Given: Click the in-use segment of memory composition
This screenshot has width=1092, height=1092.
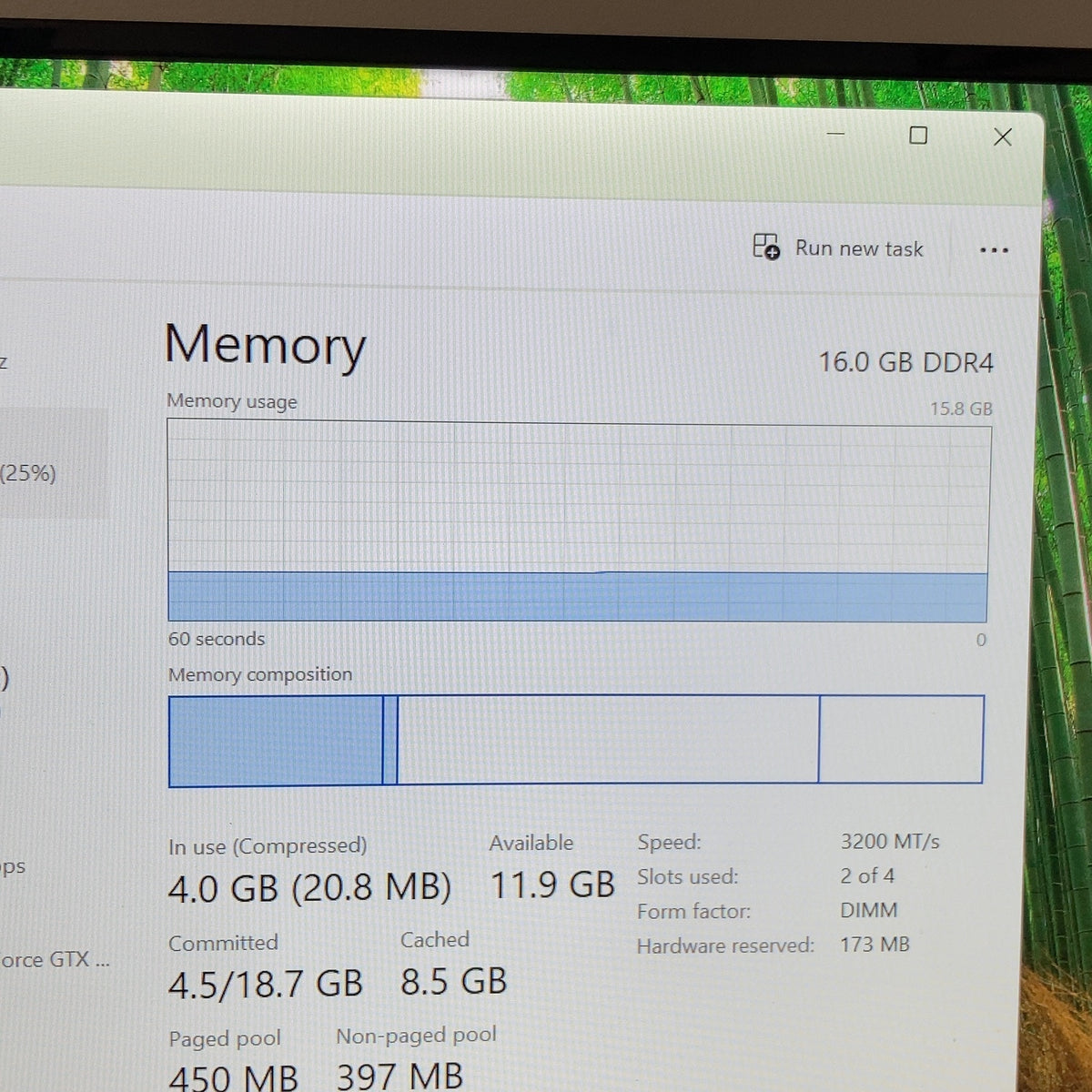Looking at the screenshot, I should click(x=276, y=741).
